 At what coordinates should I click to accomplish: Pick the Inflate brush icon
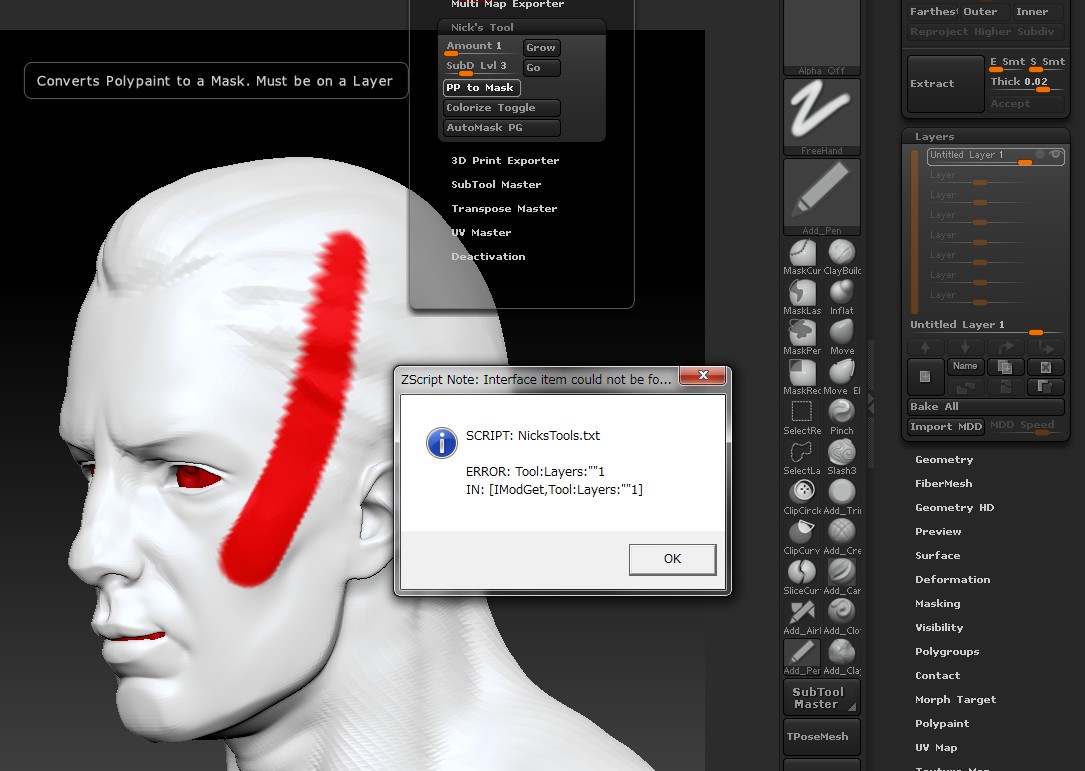(842, 292)
